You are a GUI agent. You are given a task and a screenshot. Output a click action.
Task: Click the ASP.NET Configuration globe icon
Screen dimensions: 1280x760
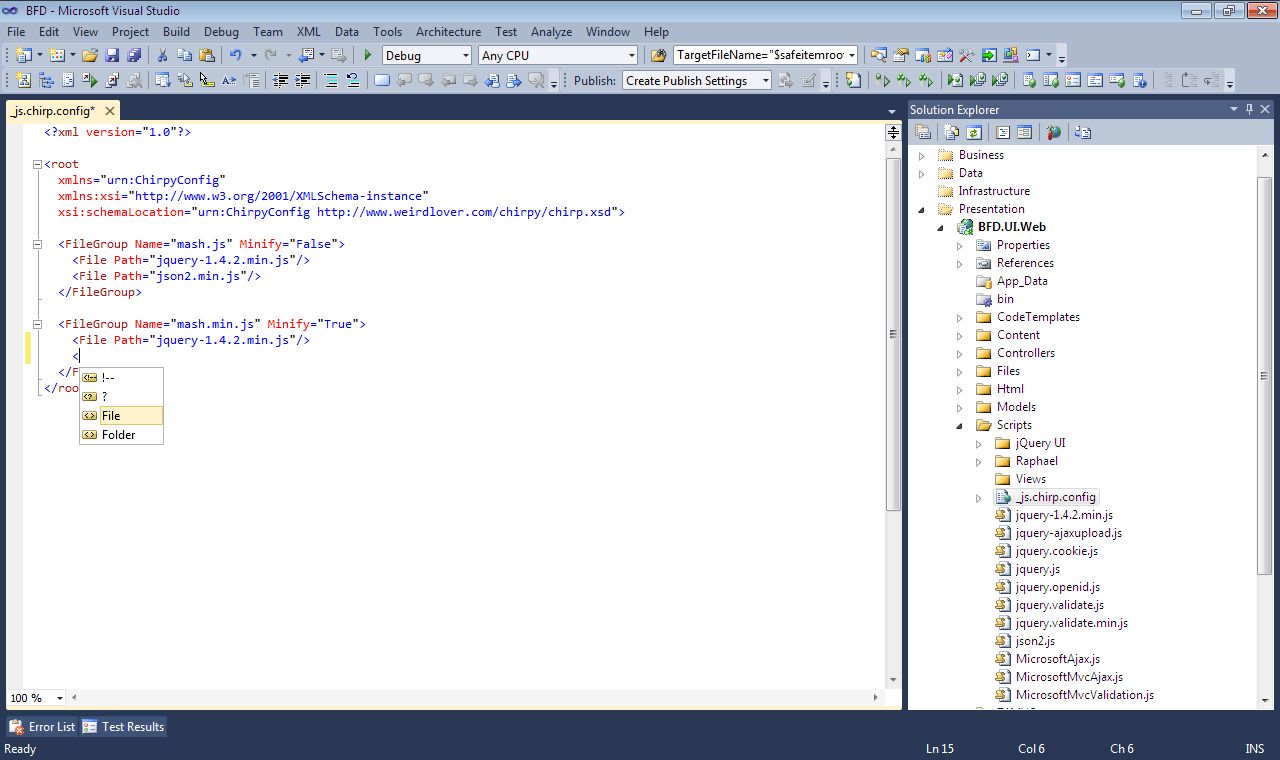1053,132
